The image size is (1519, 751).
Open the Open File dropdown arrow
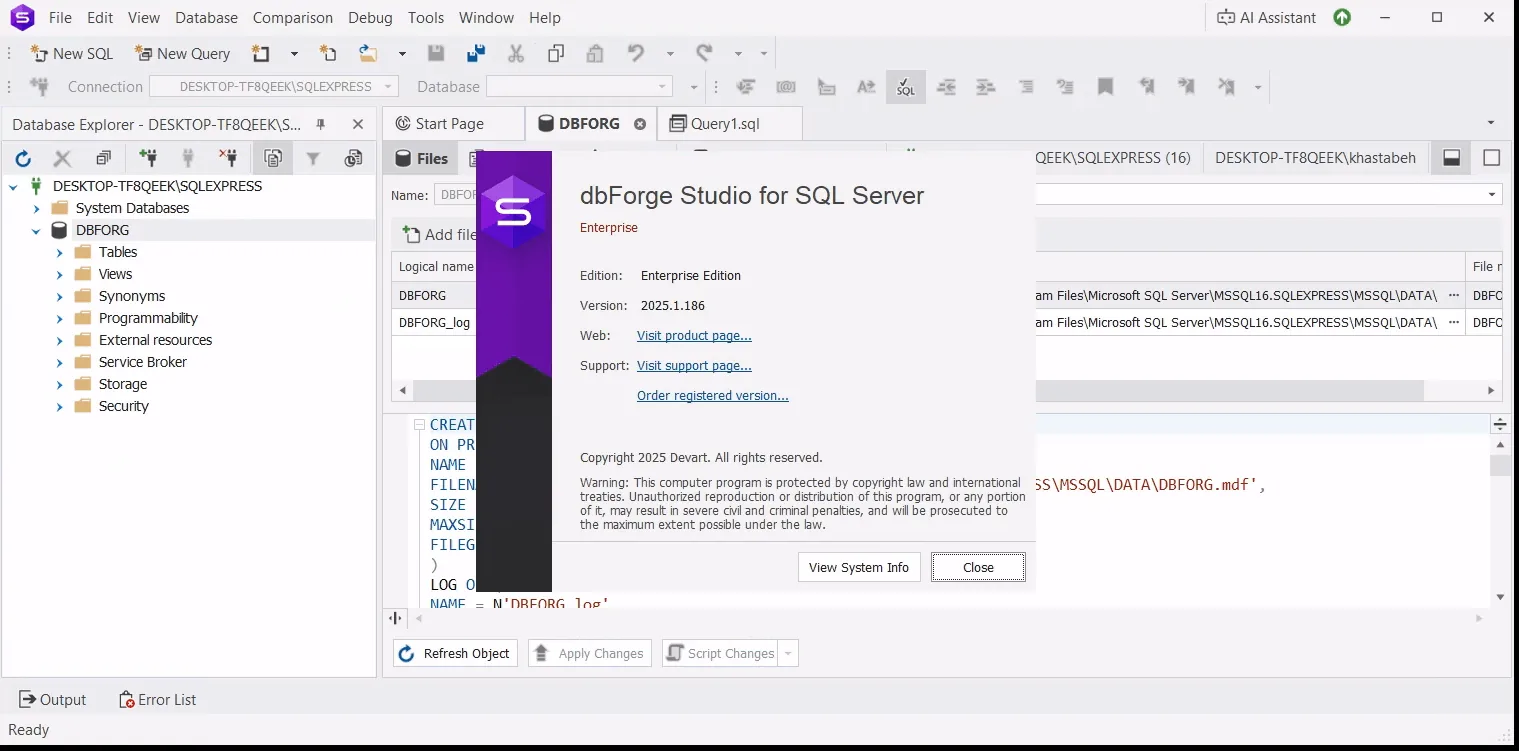pos(402,54)
